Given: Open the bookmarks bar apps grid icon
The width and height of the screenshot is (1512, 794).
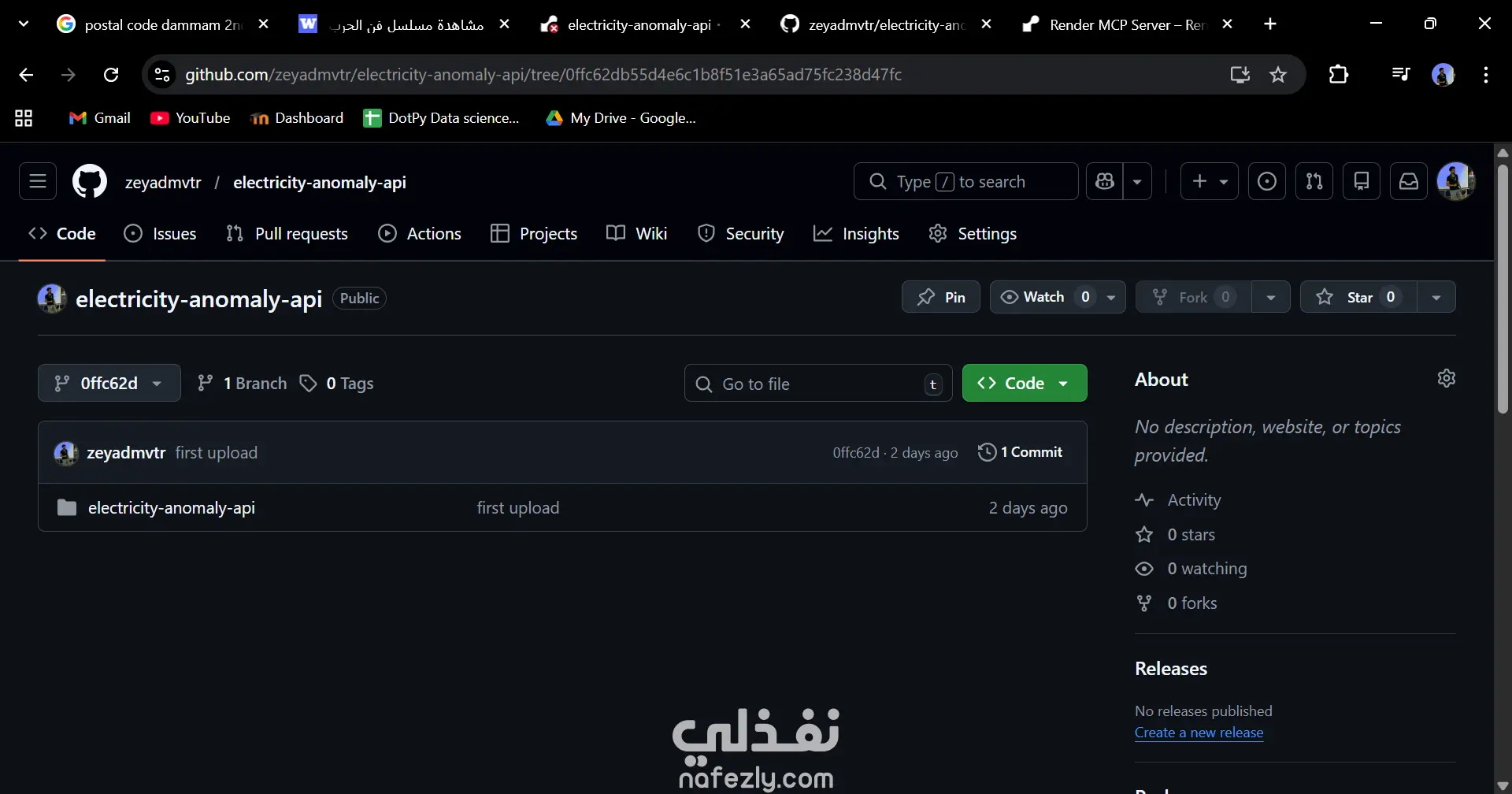Looking at the screenshot, I should tap(24, 118).
